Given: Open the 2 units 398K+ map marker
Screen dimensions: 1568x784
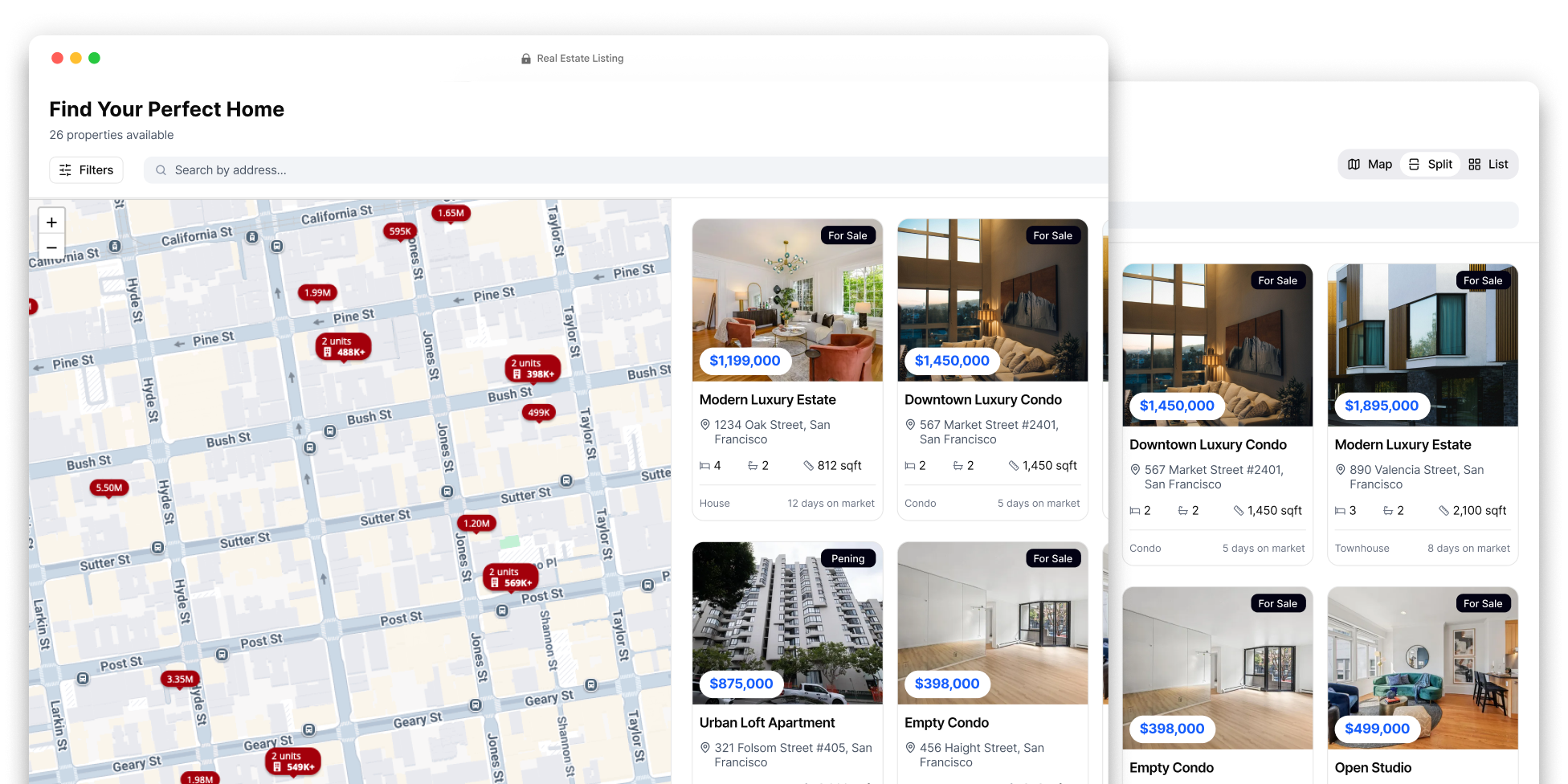Looking at the screenshot, I should [x=533, y=369].
